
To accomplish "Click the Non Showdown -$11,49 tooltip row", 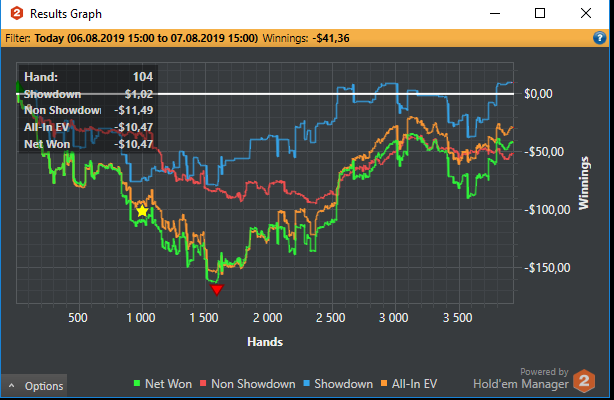I will click(x=88, y=110).
